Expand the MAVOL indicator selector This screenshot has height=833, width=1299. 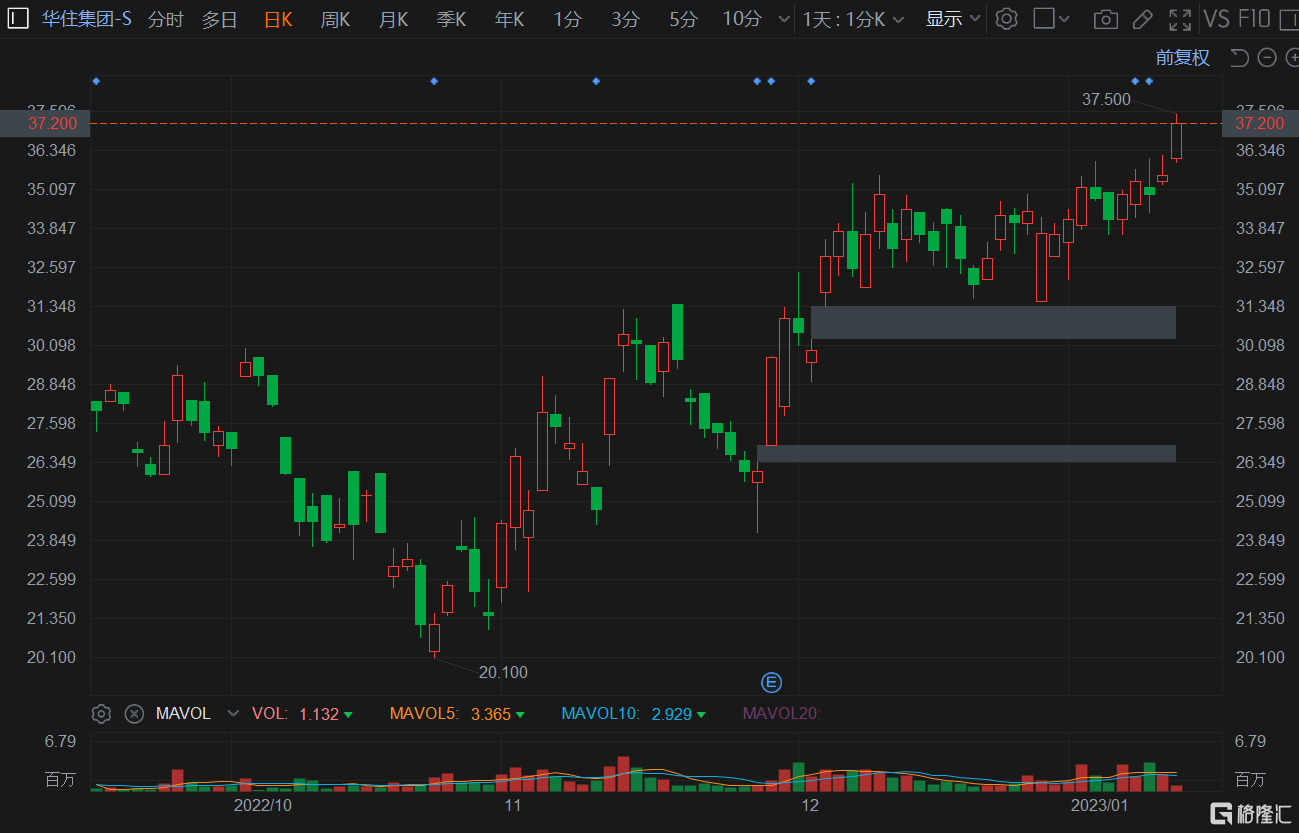(233, 713)
